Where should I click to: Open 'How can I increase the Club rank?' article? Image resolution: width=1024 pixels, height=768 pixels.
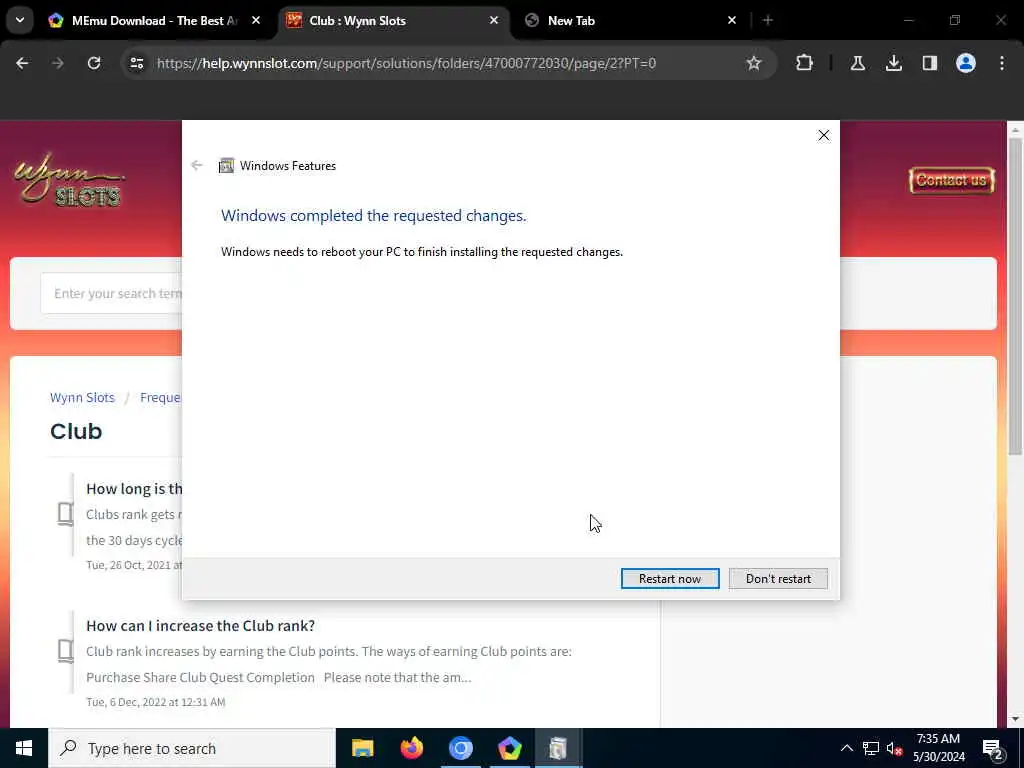[x=200, y=625]
